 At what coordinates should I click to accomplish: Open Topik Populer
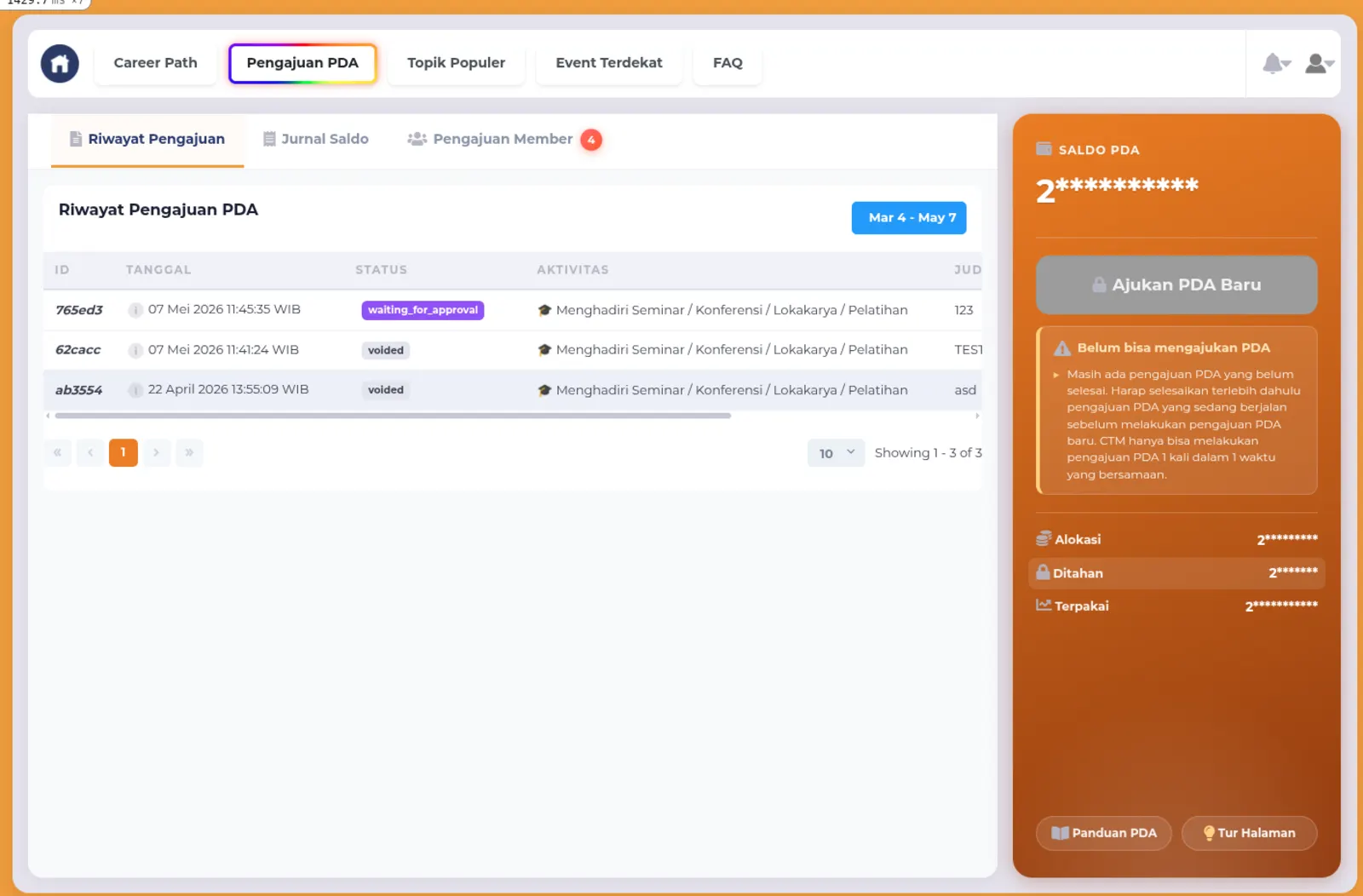click(x=456, y=63)
